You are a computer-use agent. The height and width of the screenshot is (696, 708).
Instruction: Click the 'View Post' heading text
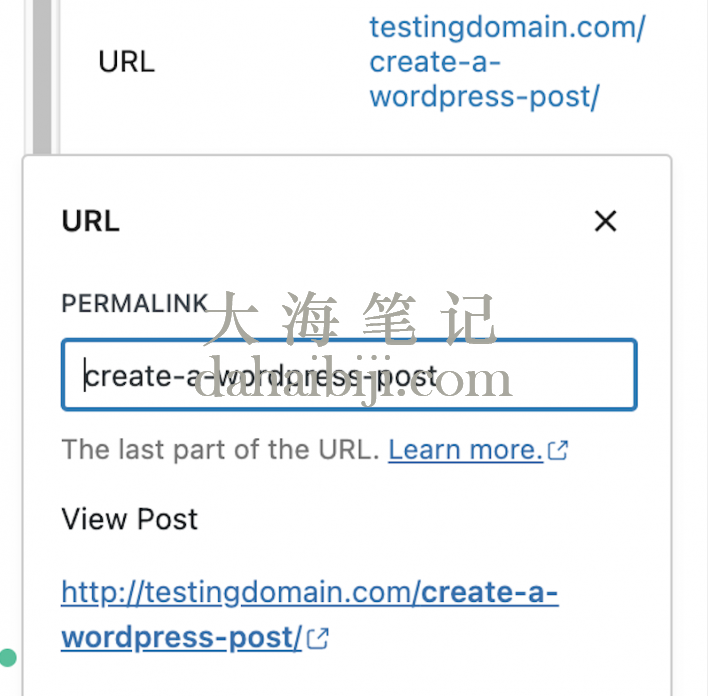(130, 519)
